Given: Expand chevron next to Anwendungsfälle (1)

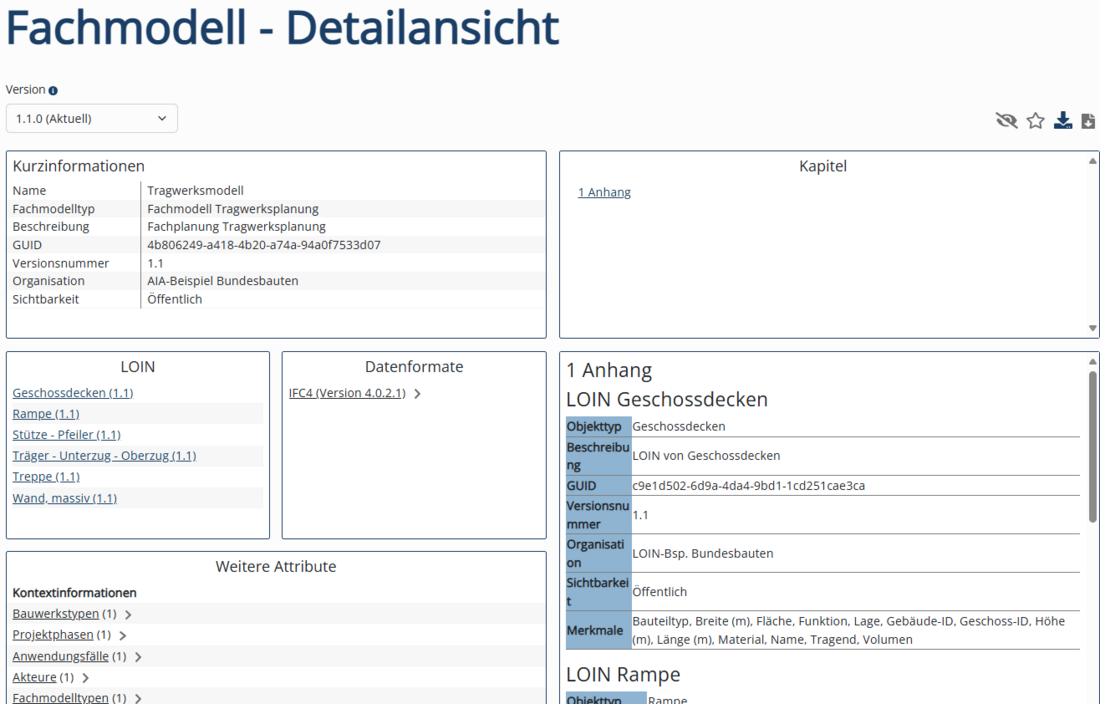Looking at the screenshot, I should pos(138,657).
